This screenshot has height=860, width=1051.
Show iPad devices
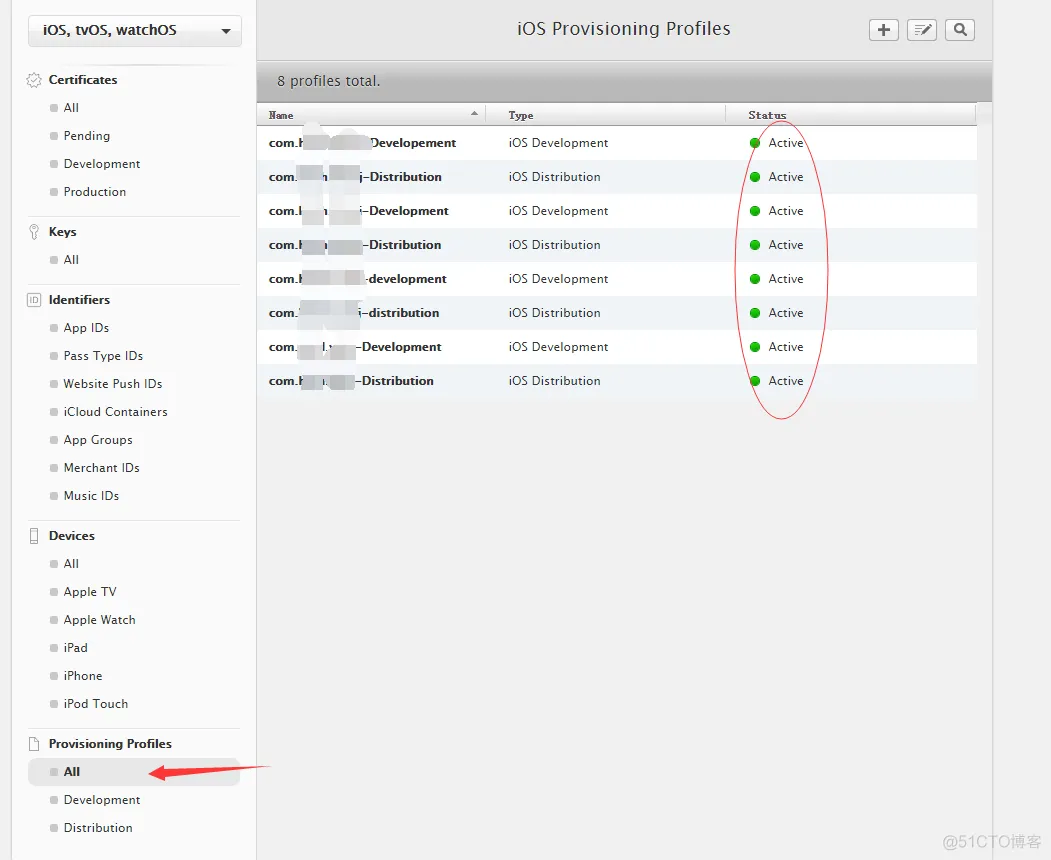click(x=75, y=648)
